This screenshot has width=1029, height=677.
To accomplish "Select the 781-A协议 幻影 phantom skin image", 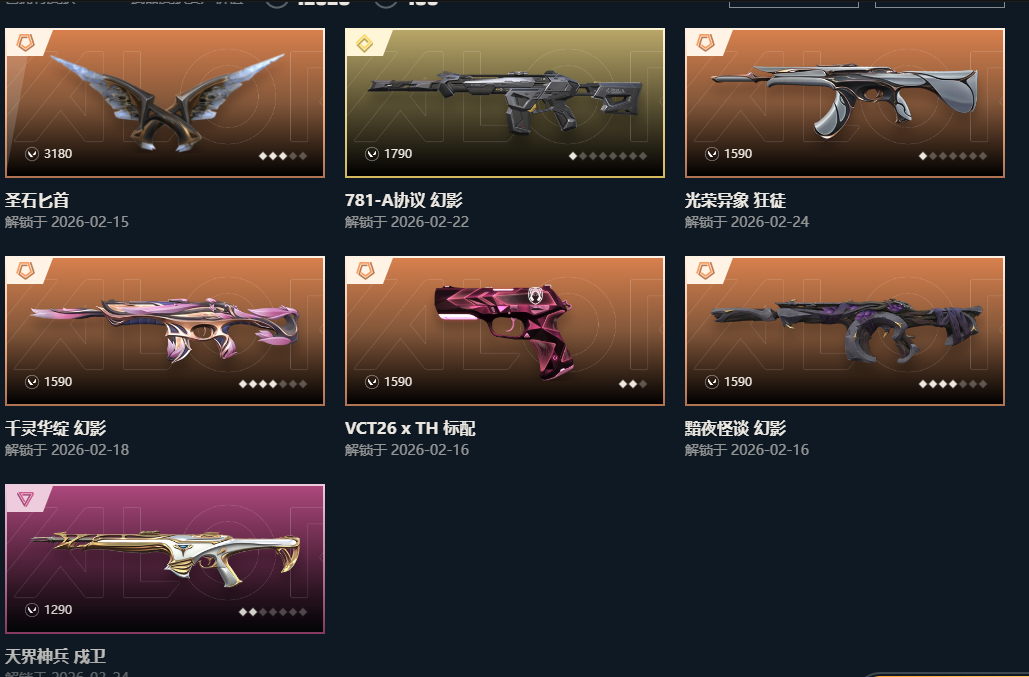I will click(505, 103).
